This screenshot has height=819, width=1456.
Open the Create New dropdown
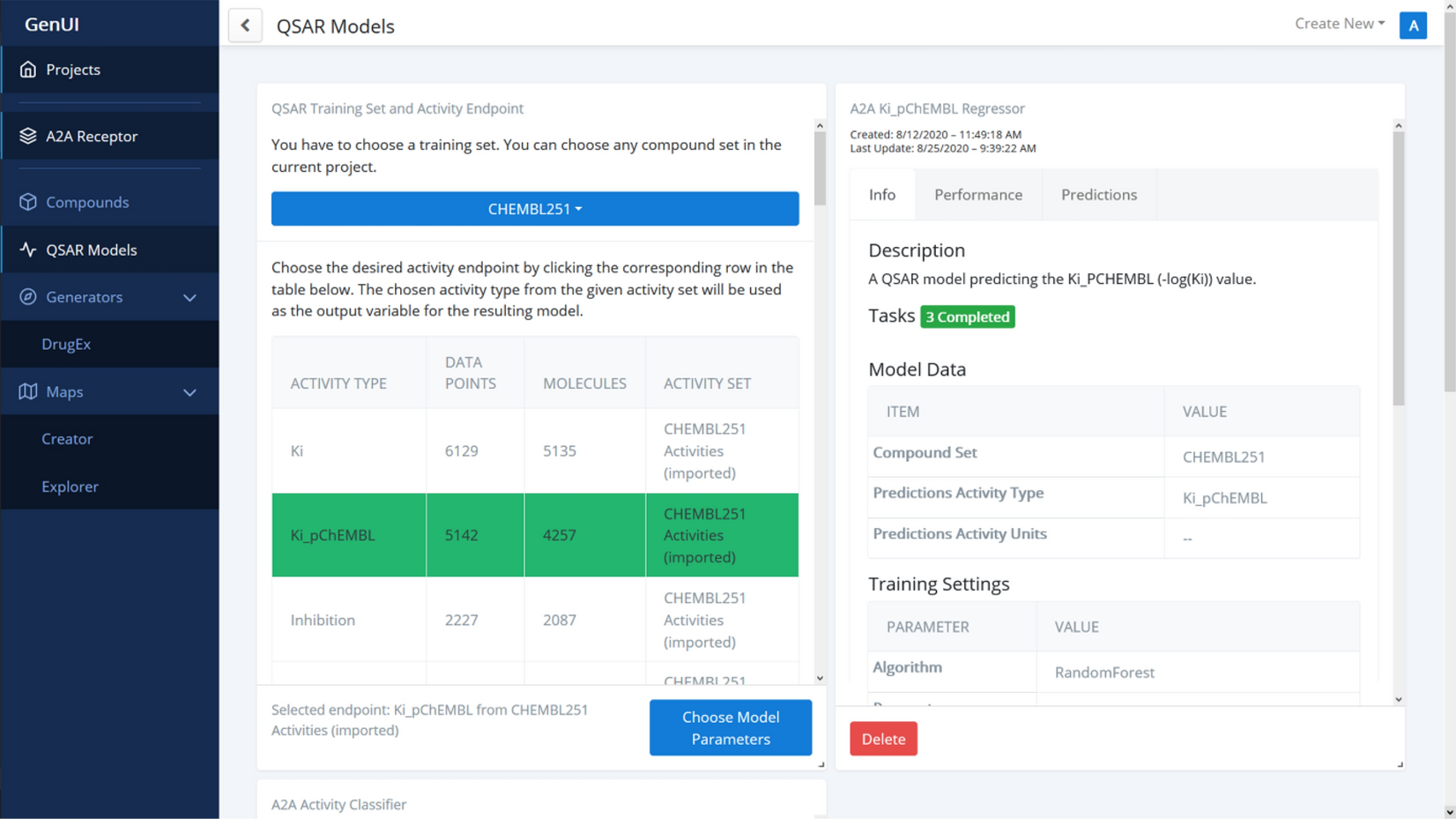(x=1339, y=24)
